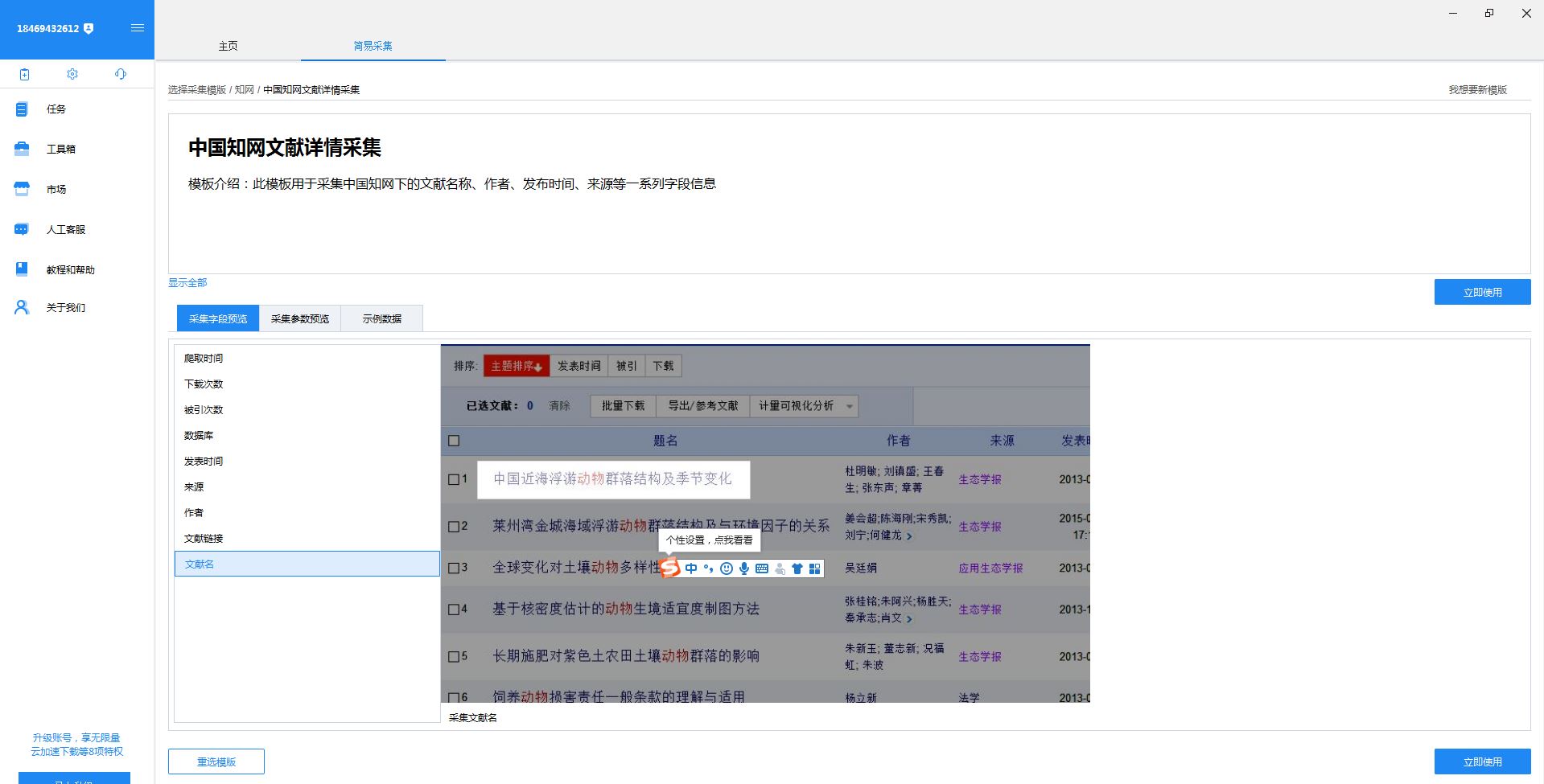Toggle the sidebar hamburger menu
This screenshot has width=1544, height=784.
click(138, 28)
